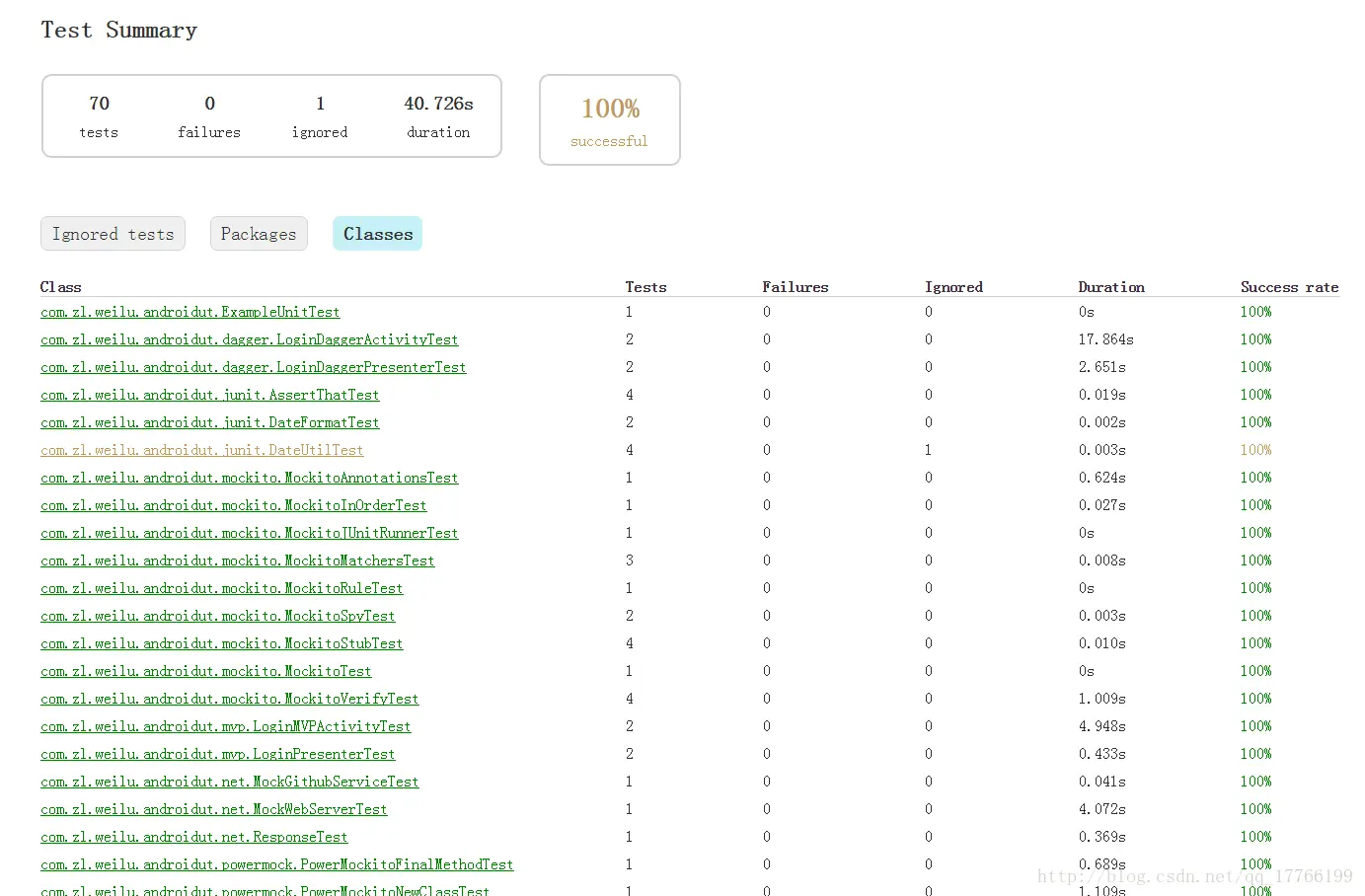Open dagger.LoginDaggerPresenterTest class link

click(254, 367)
